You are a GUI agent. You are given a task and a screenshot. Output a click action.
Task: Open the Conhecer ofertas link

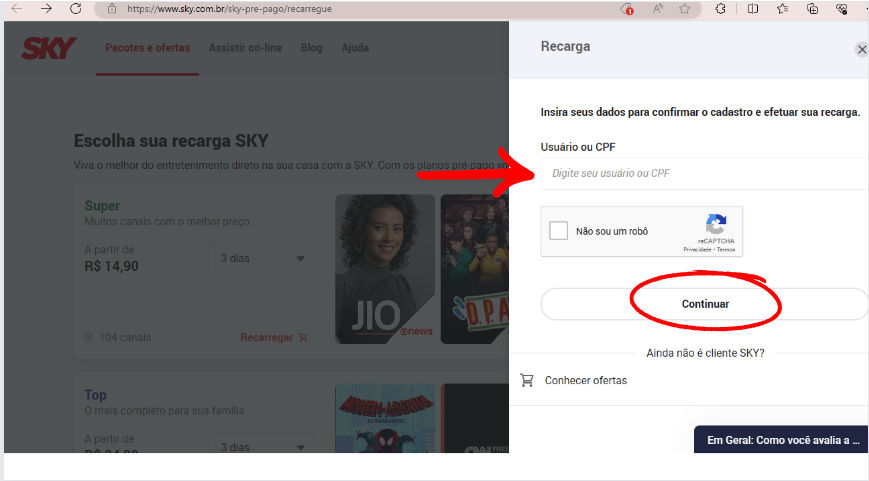tap(586, 380)
